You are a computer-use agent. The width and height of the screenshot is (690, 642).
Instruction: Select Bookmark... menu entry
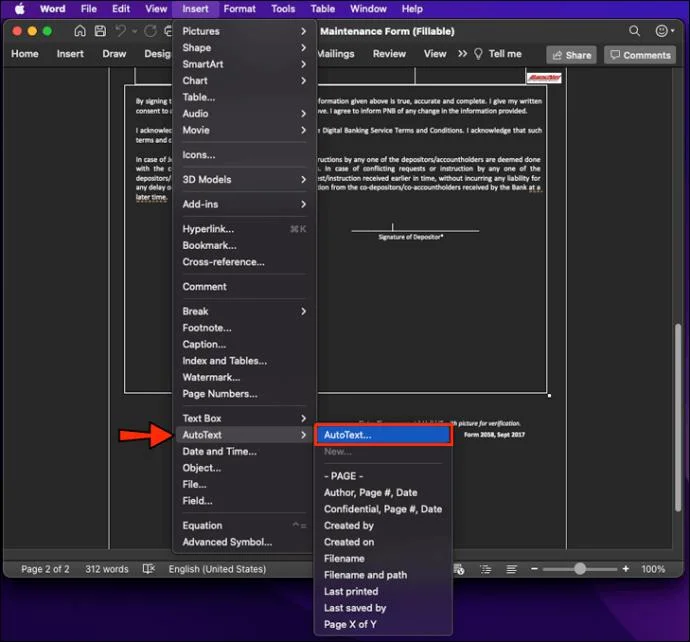pos(244,246)
